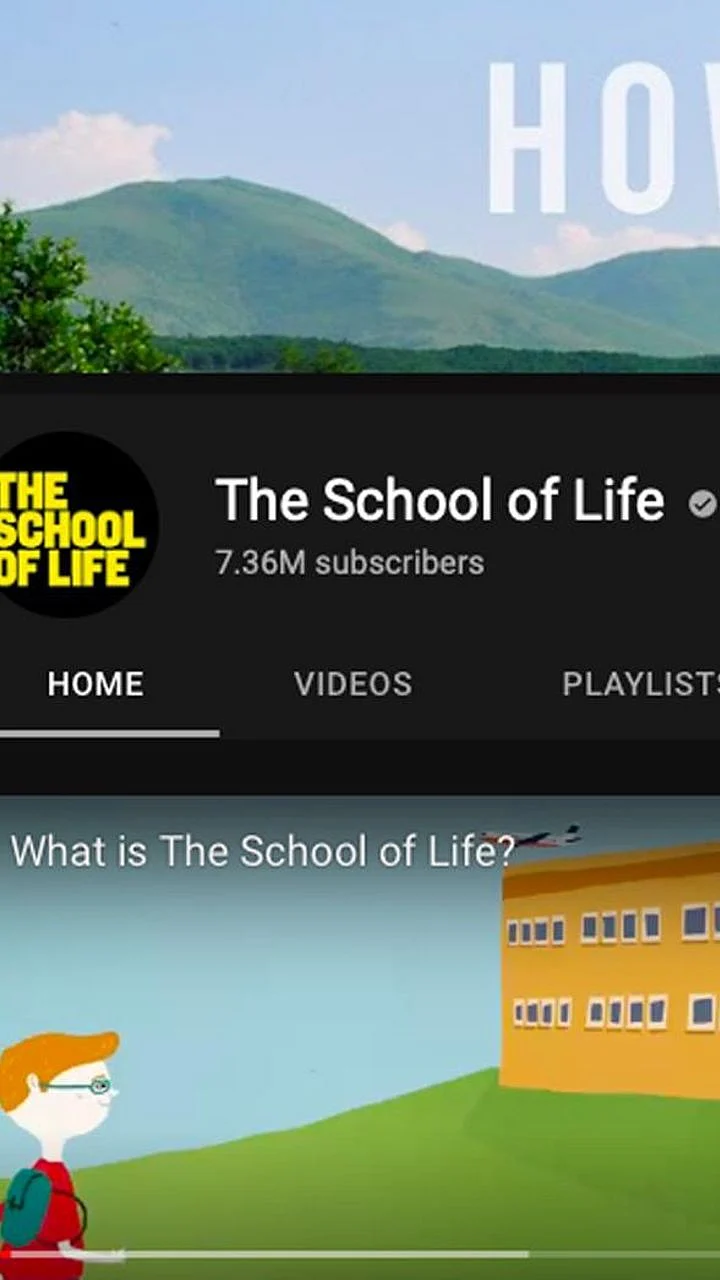Image resolution: width=720 pixels, height=1280 pixels.
Task: Open the 'What is The School of Life?' title
Action: pos(262,852)
